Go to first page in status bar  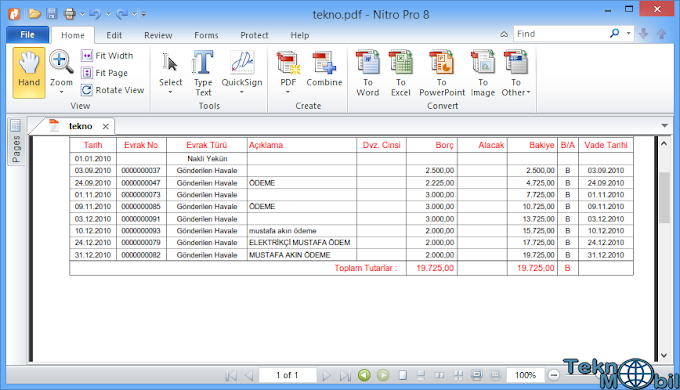[x=231, y=375]
